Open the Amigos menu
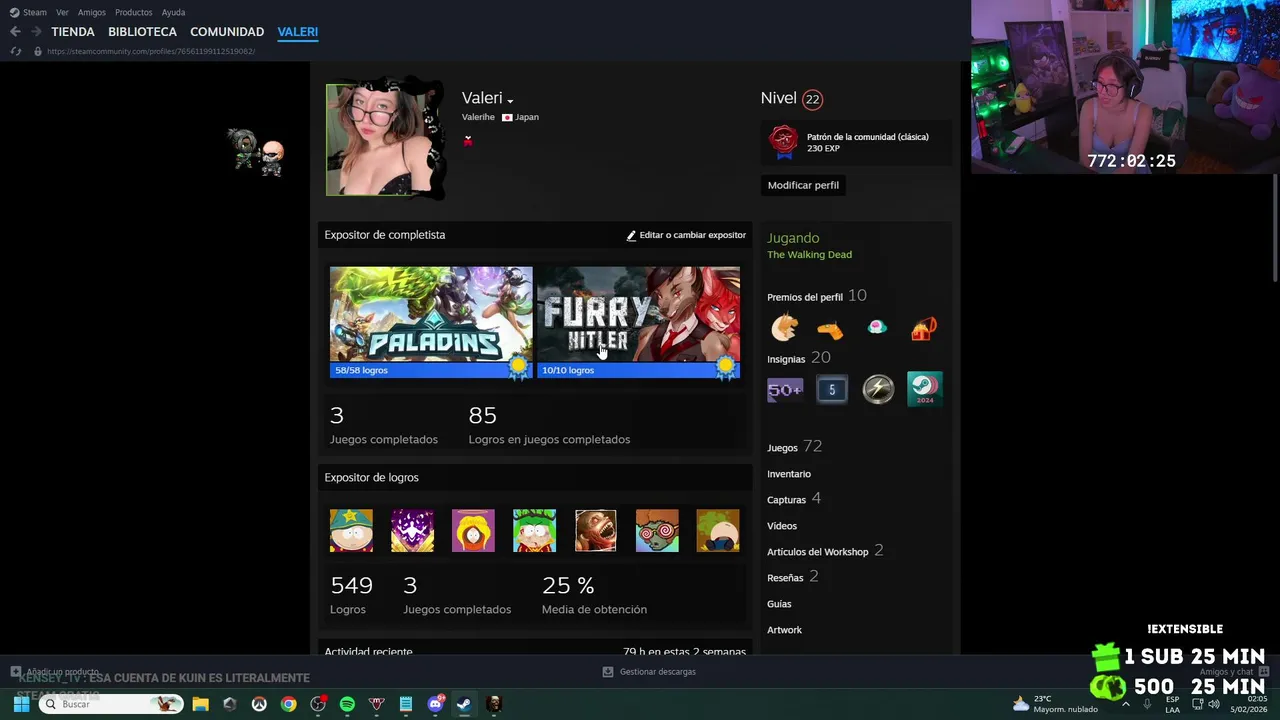 tap(92, 12)
